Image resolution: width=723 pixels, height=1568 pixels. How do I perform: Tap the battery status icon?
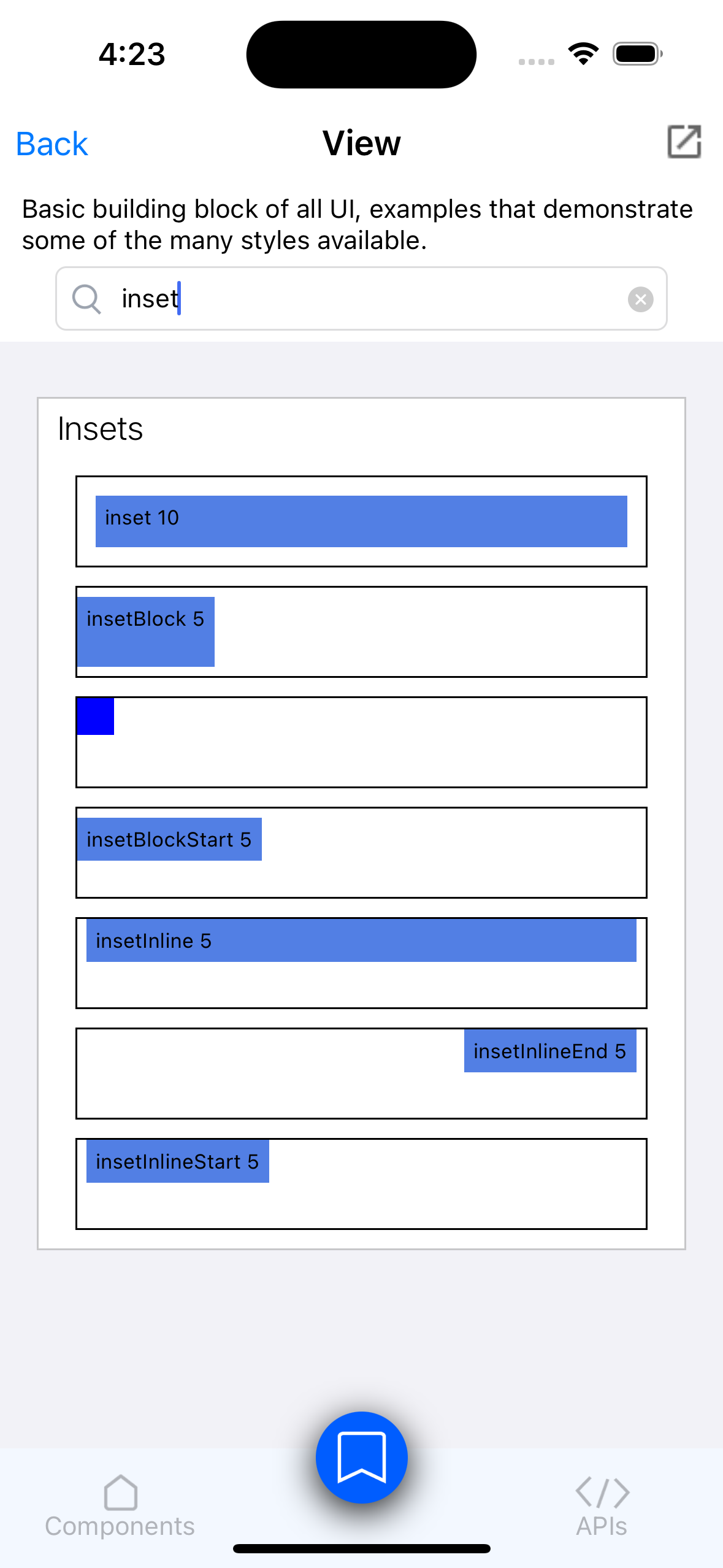click(637, 54)
